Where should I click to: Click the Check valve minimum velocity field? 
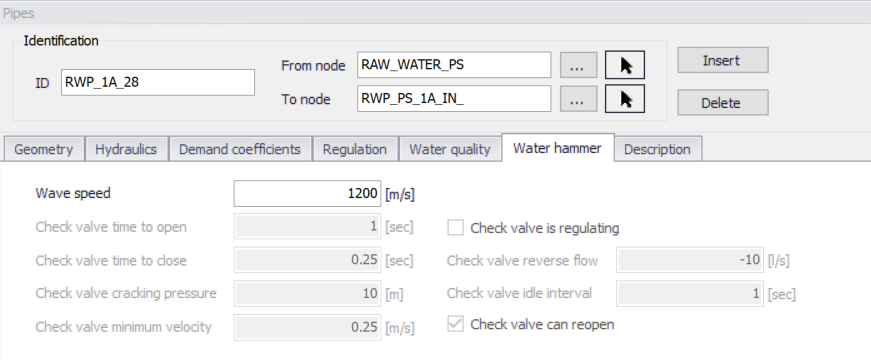coord(307,327)
